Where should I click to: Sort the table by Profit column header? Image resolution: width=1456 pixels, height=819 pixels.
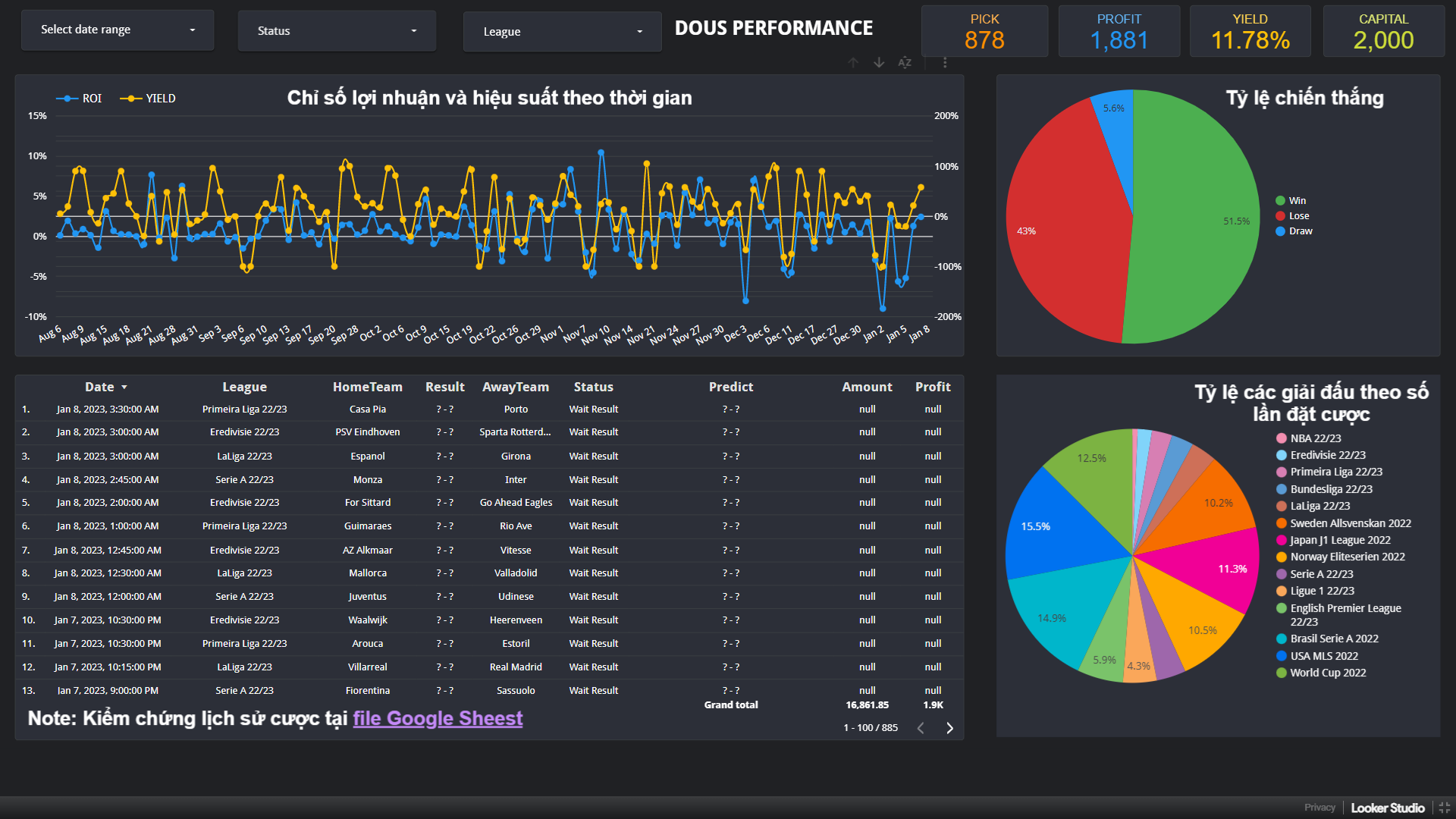[932, 387]
